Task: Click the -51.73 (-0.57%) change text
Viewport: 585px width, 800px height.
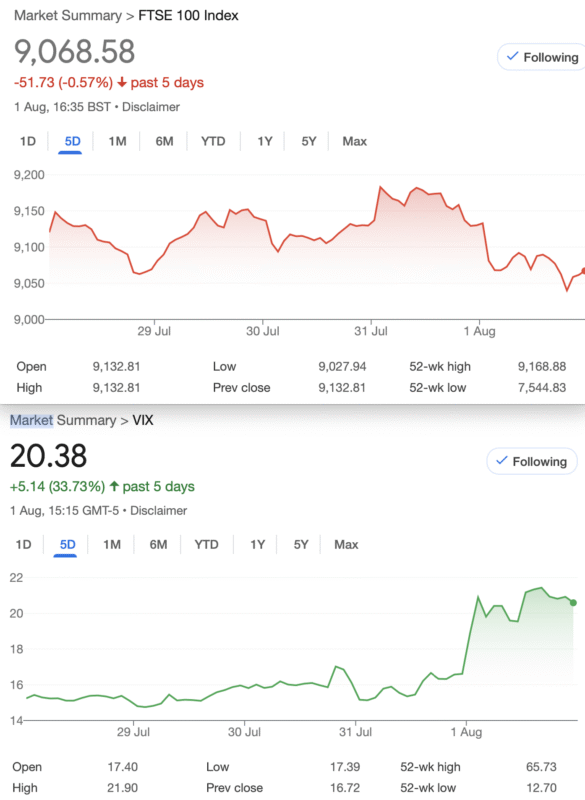Action: 63,83
